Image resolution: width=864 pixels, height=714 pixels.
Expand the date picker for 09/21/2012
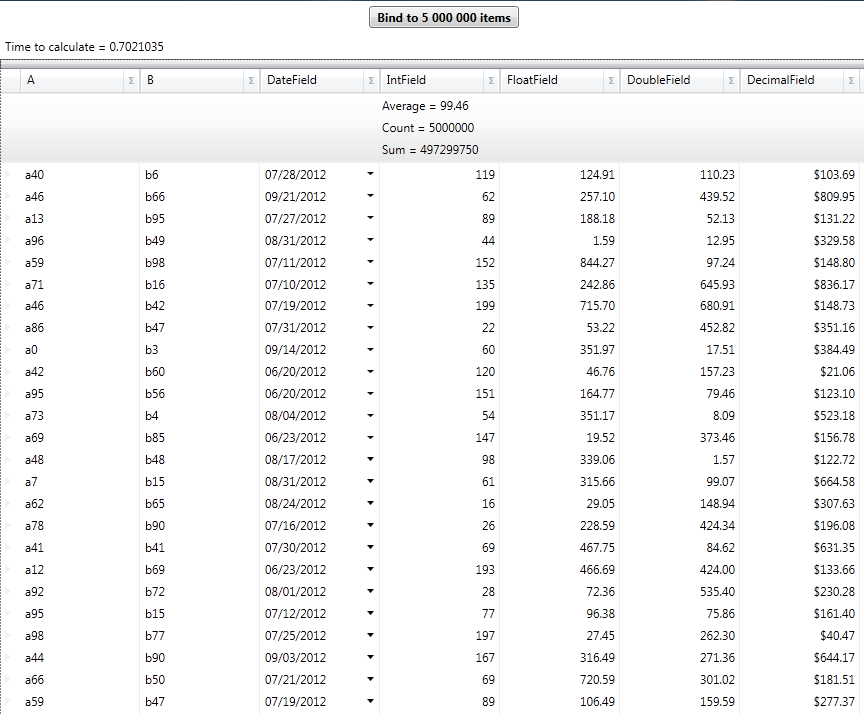[x=370, y=196]
